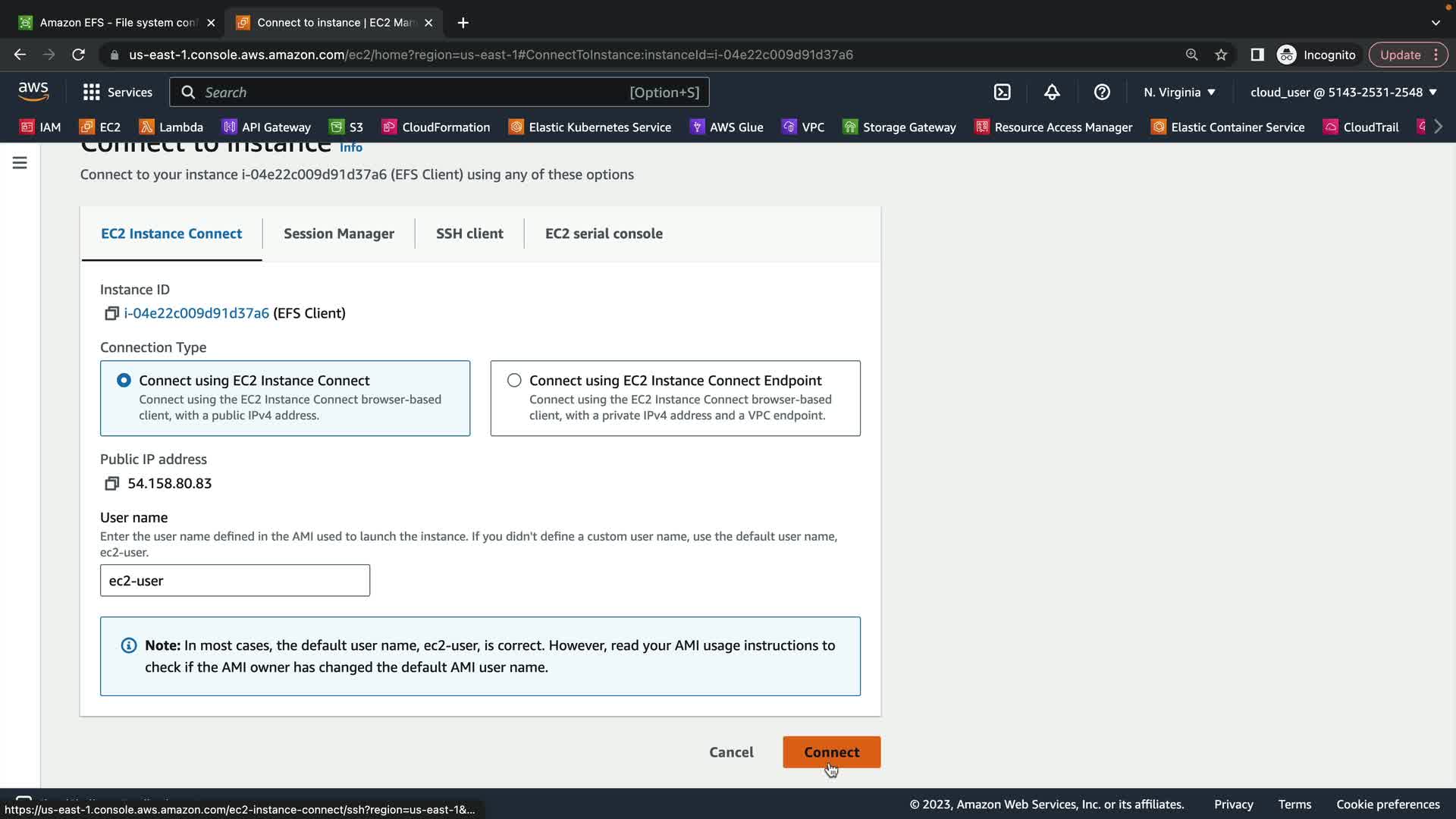Switch to the Session Manager tab

point(338,234)
